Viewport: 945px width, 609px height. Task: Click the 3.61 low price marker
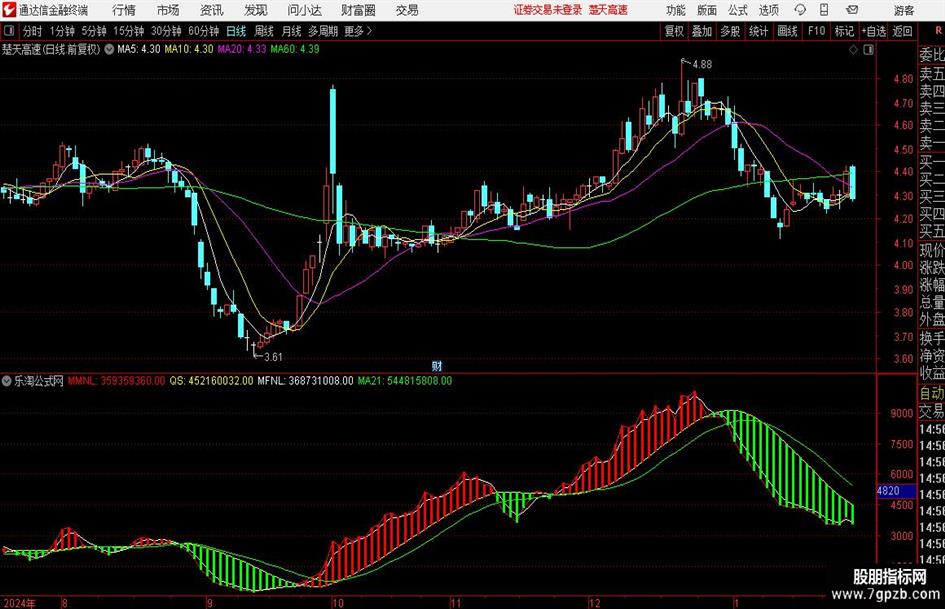(273, 357)
